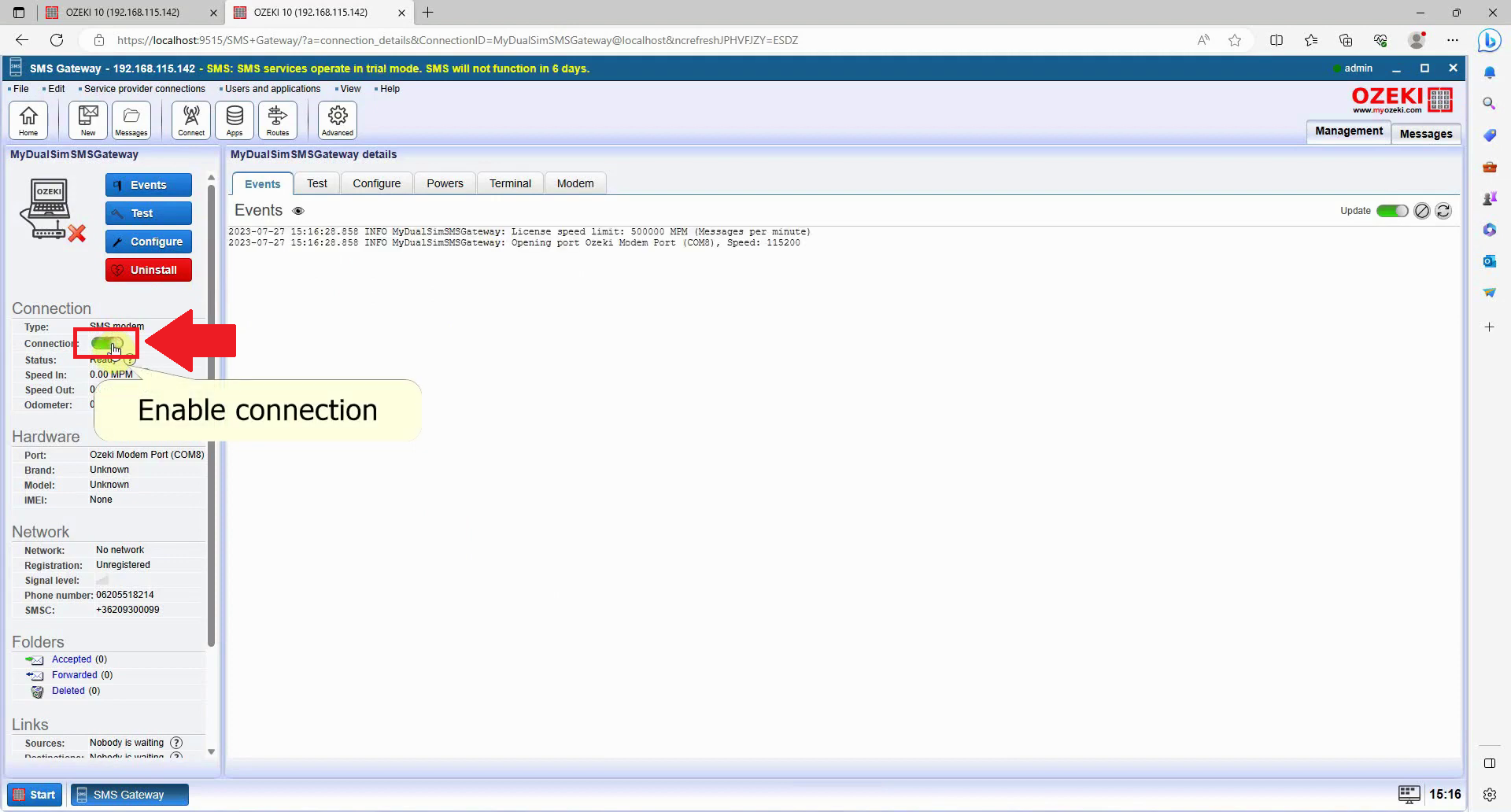
Task: Open browser Collections icon
Action: click(x=1346, y=40)
